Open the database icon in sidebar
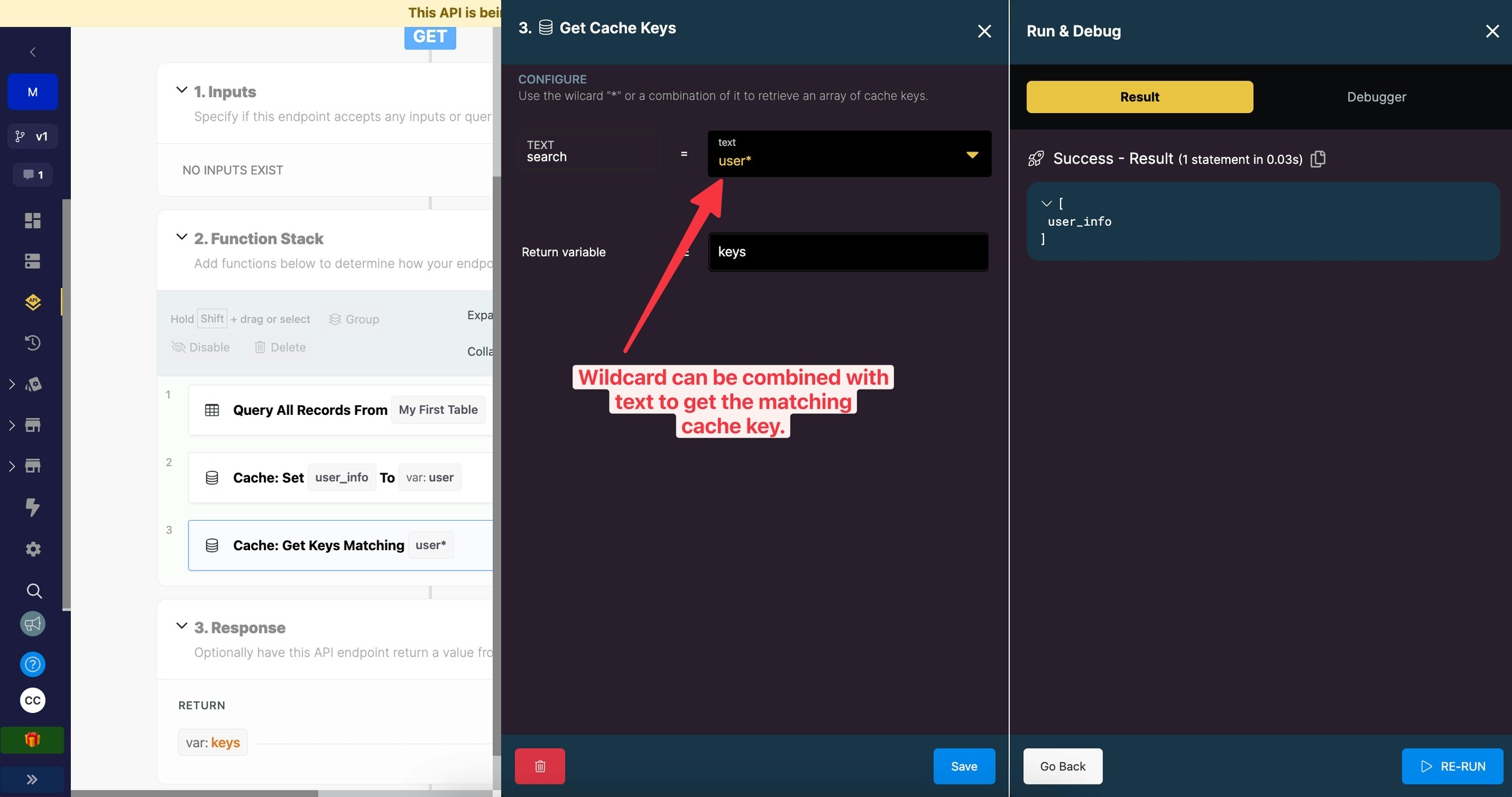The height and width of the screenshot is (797, 1512). click(x=33, y=261)
